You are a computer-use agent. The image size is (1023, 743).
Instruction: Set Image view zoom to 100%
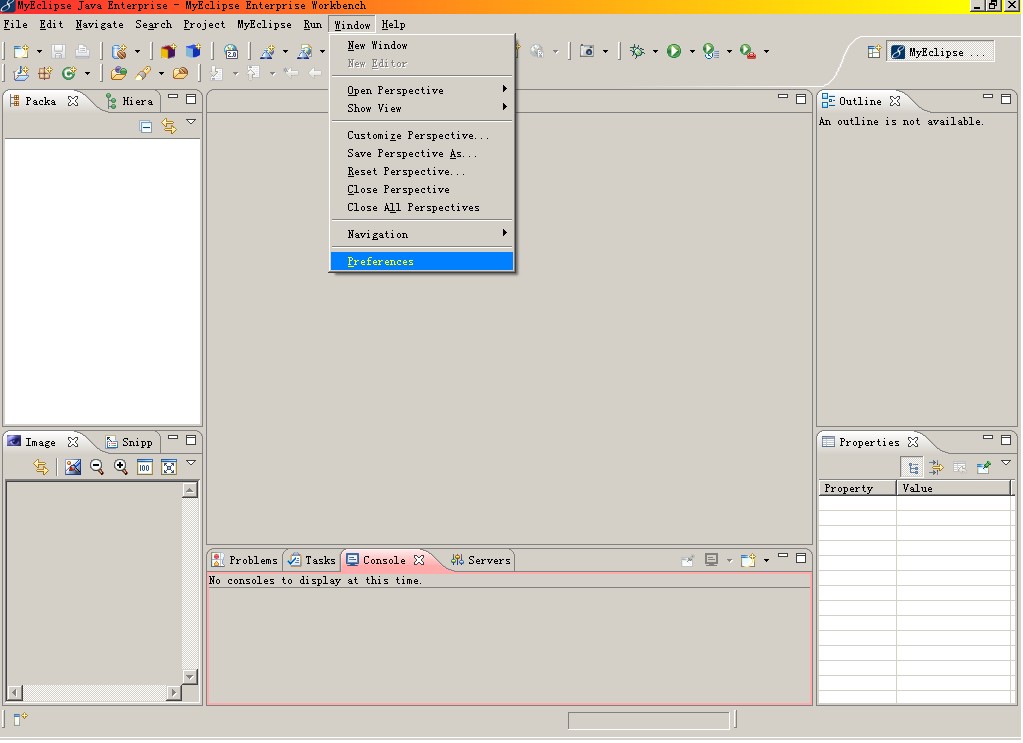(x=144, y=466)
